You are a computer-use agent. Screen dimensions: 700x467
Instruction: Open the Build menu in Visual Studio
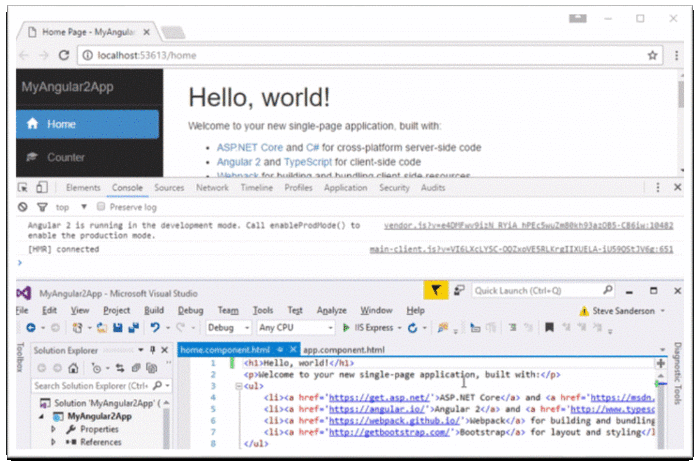(x=154, y=310)
